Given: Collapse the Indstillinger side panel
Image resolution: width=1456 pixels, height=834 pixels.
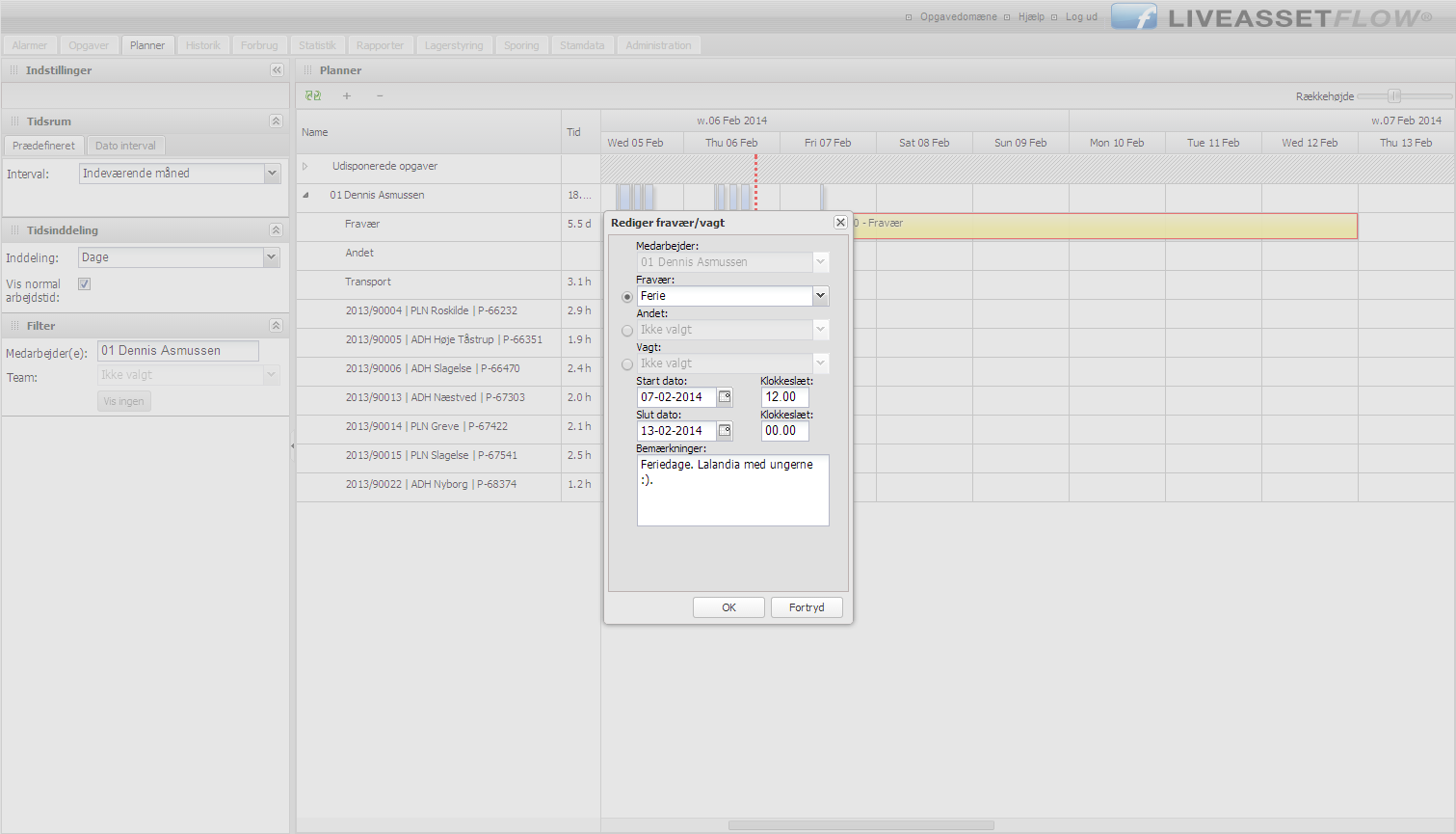Looking at the screenshot, I should point(277,70).
